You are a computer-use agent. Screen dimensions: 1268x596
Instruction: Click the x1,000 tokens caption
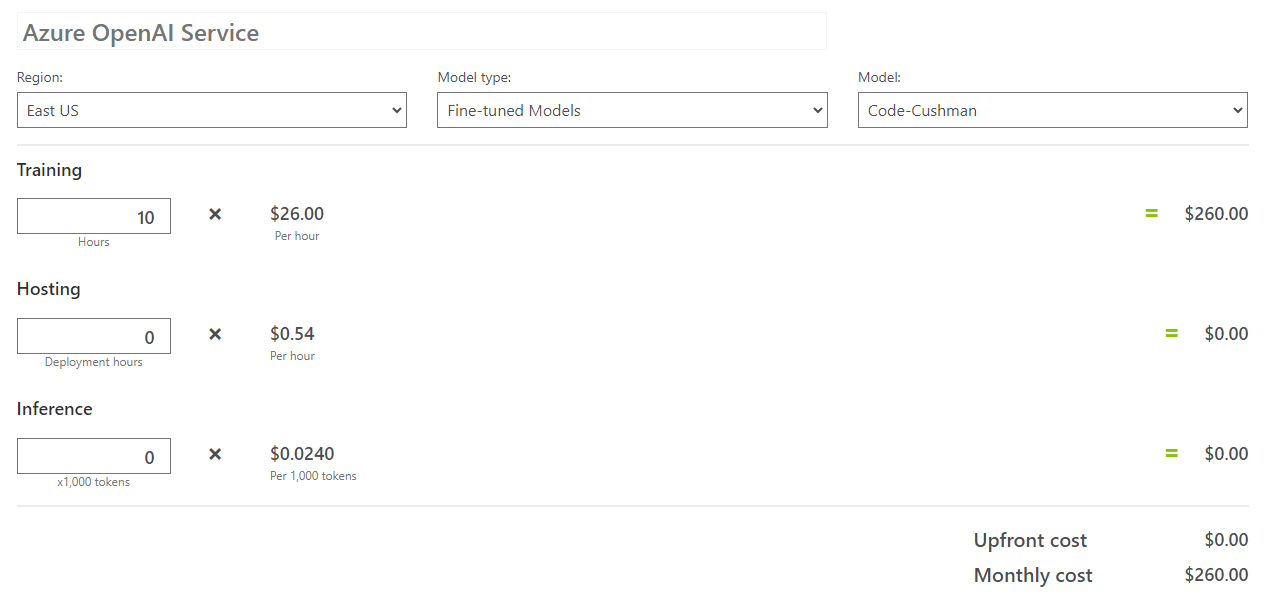point(94,482)
